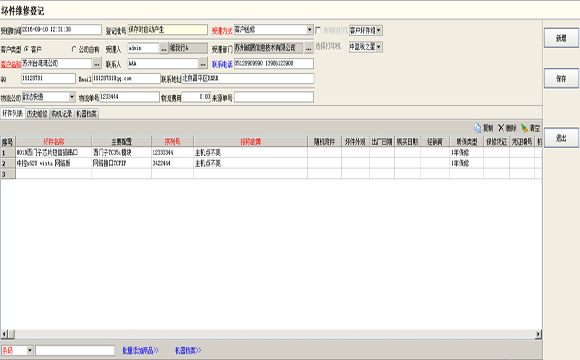The height and width of the screenshot is (360, 580).
Task: Focus the 受理时间 date field
Action: click(x=61, y=30)
